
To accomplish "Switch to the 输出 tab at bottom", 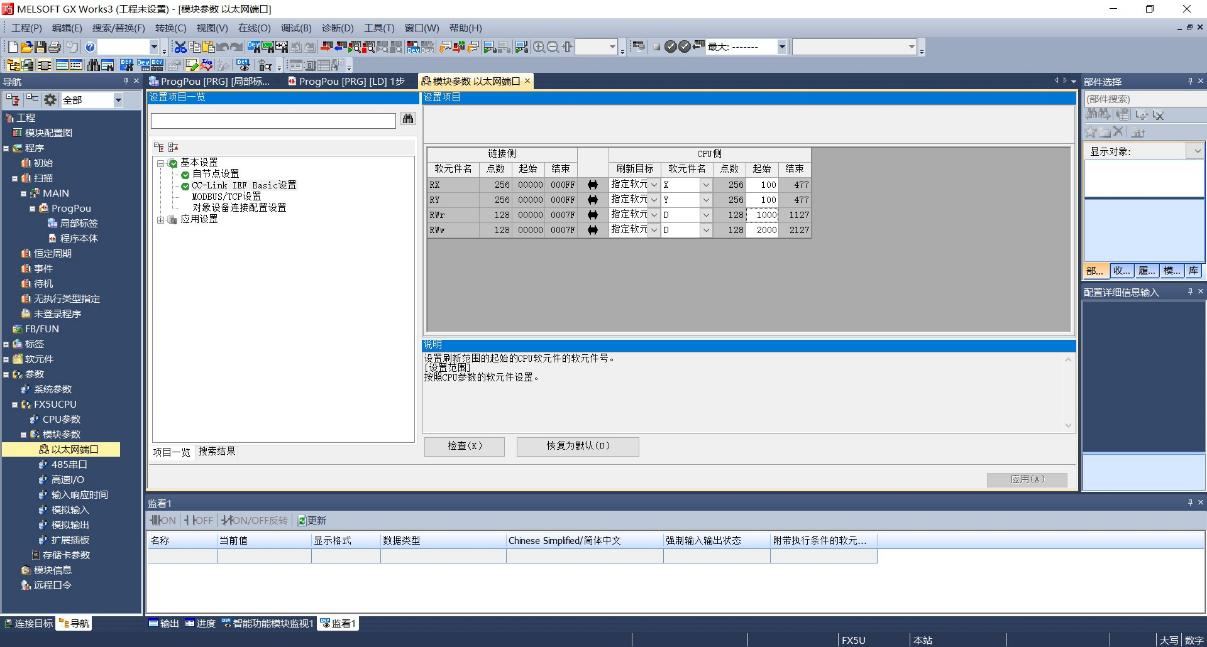I will [x=164, y=624].
